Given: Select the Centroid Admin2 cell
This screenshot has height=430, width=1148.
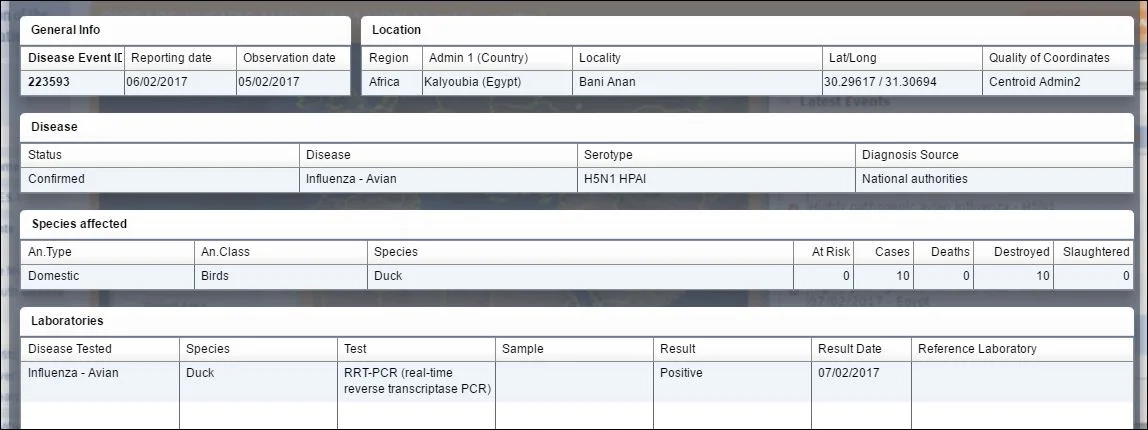Looking at the screenshot, I should [x=1058, y=83].
